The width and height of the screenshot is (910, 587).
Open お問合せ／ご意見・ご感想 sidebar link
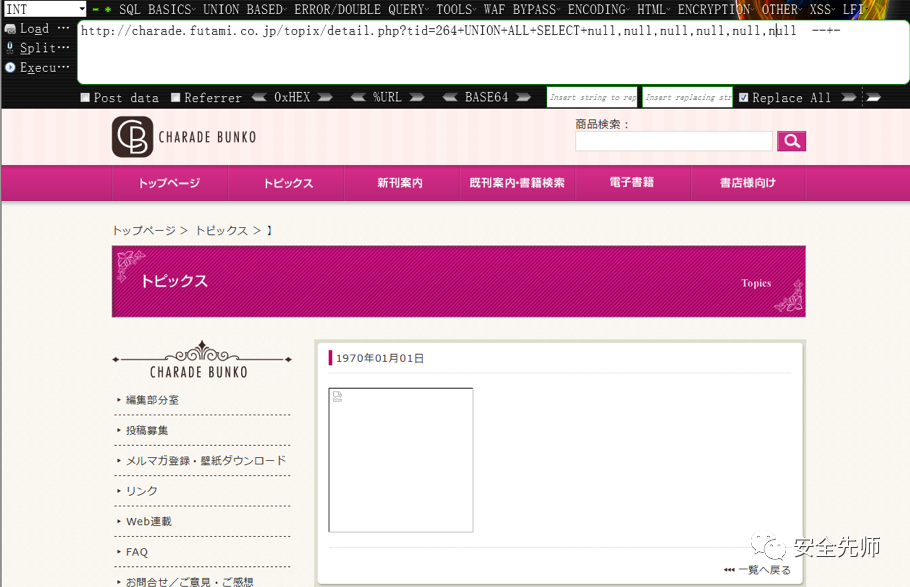tap(190, 581)
